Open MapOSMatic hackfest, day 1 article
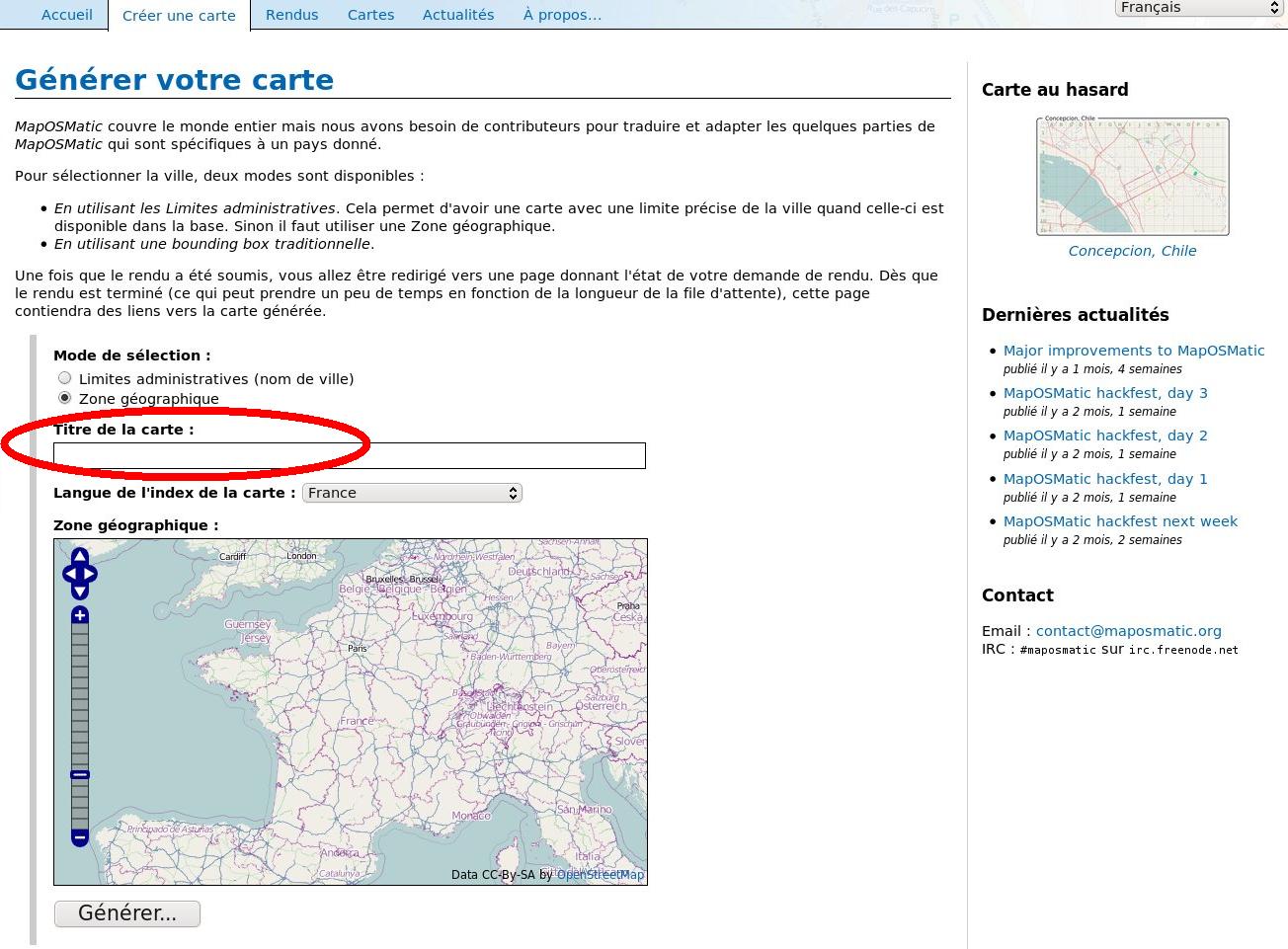This screenshot has height=949, width=1288. [1105, 479]
